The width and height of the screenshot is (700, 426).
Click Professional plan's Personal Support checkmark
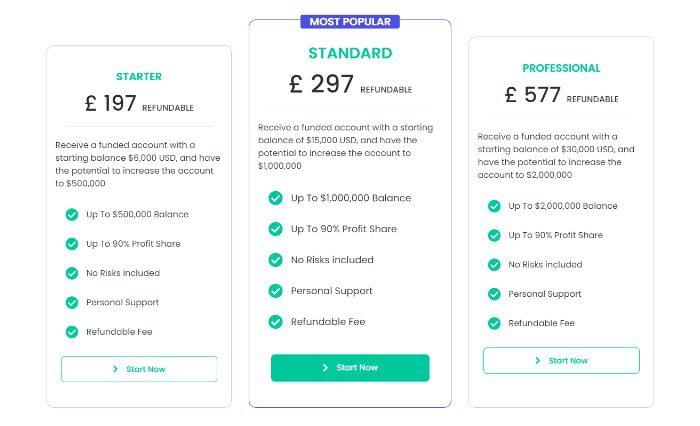pyautogui.click(x=494, y=294)
